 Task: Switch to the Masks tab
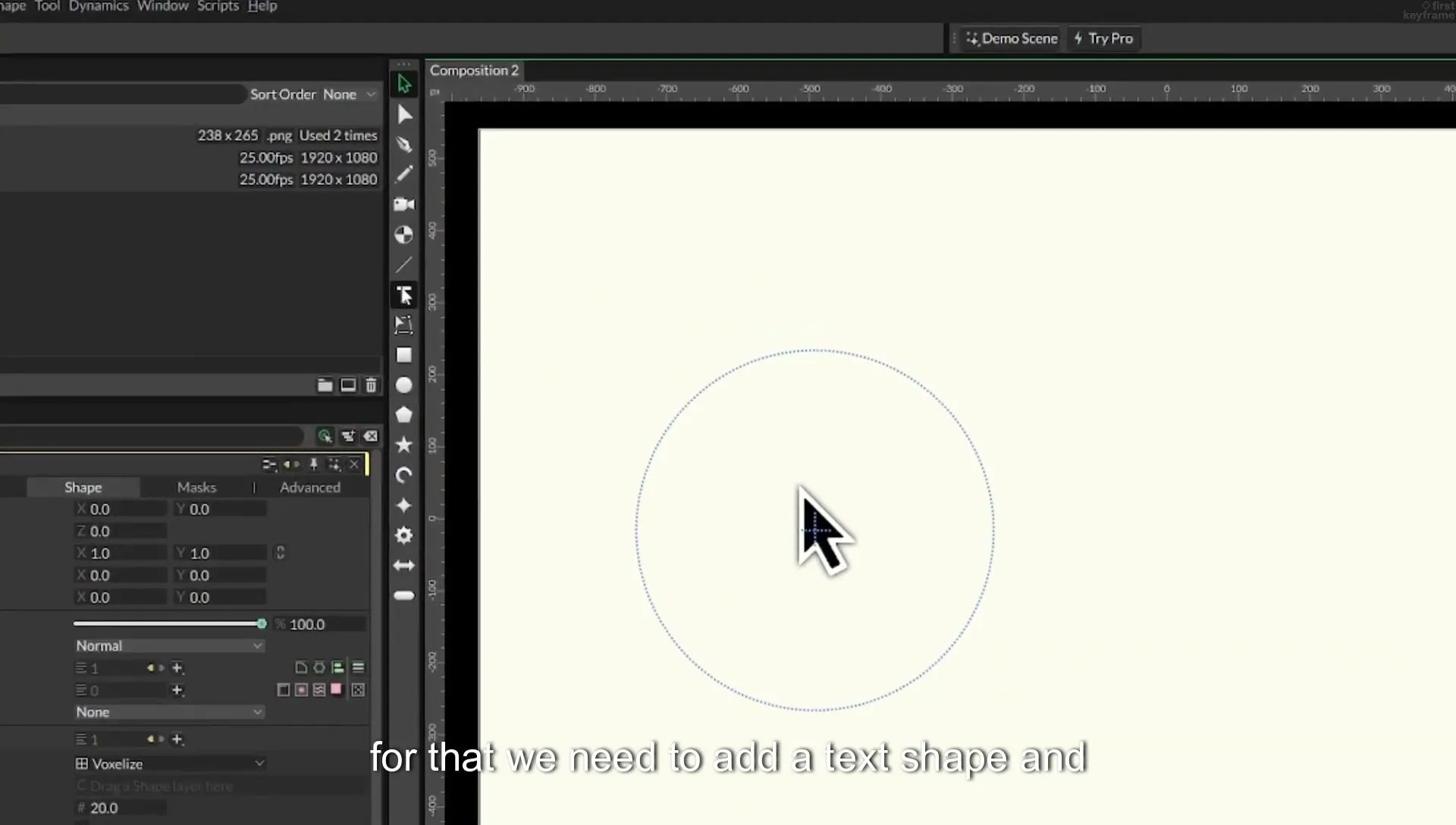coord(196,488)
